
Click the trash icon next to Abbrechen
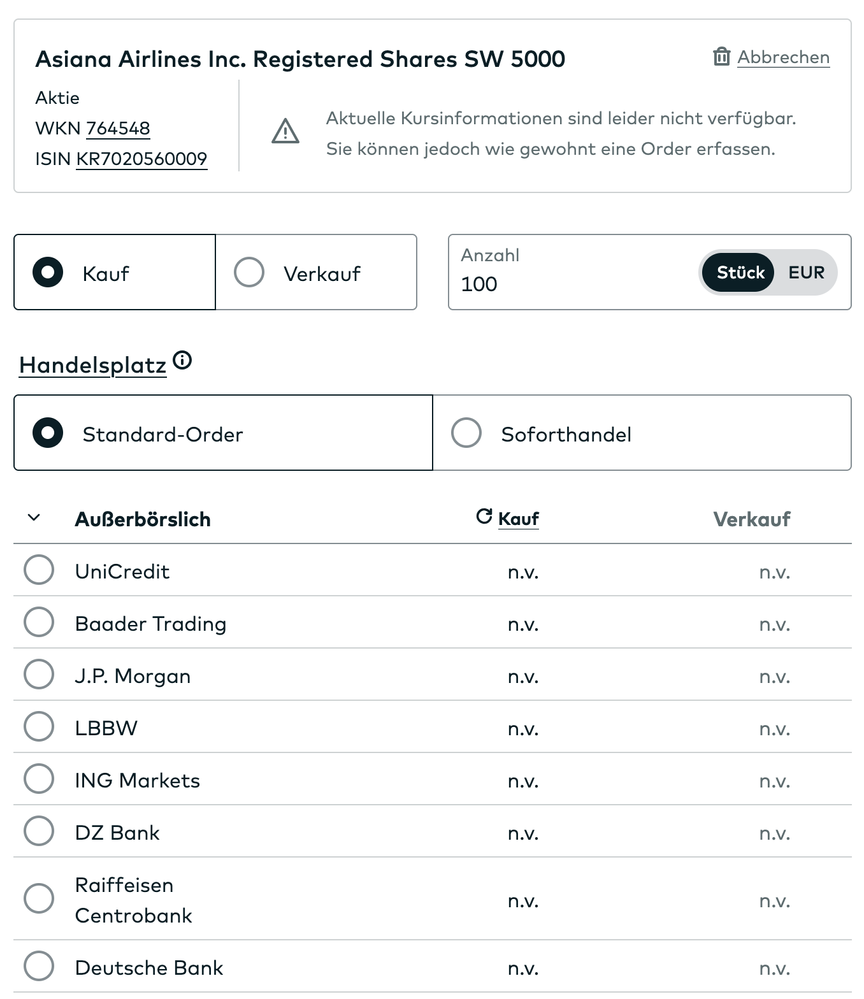(x=721, y=57)
